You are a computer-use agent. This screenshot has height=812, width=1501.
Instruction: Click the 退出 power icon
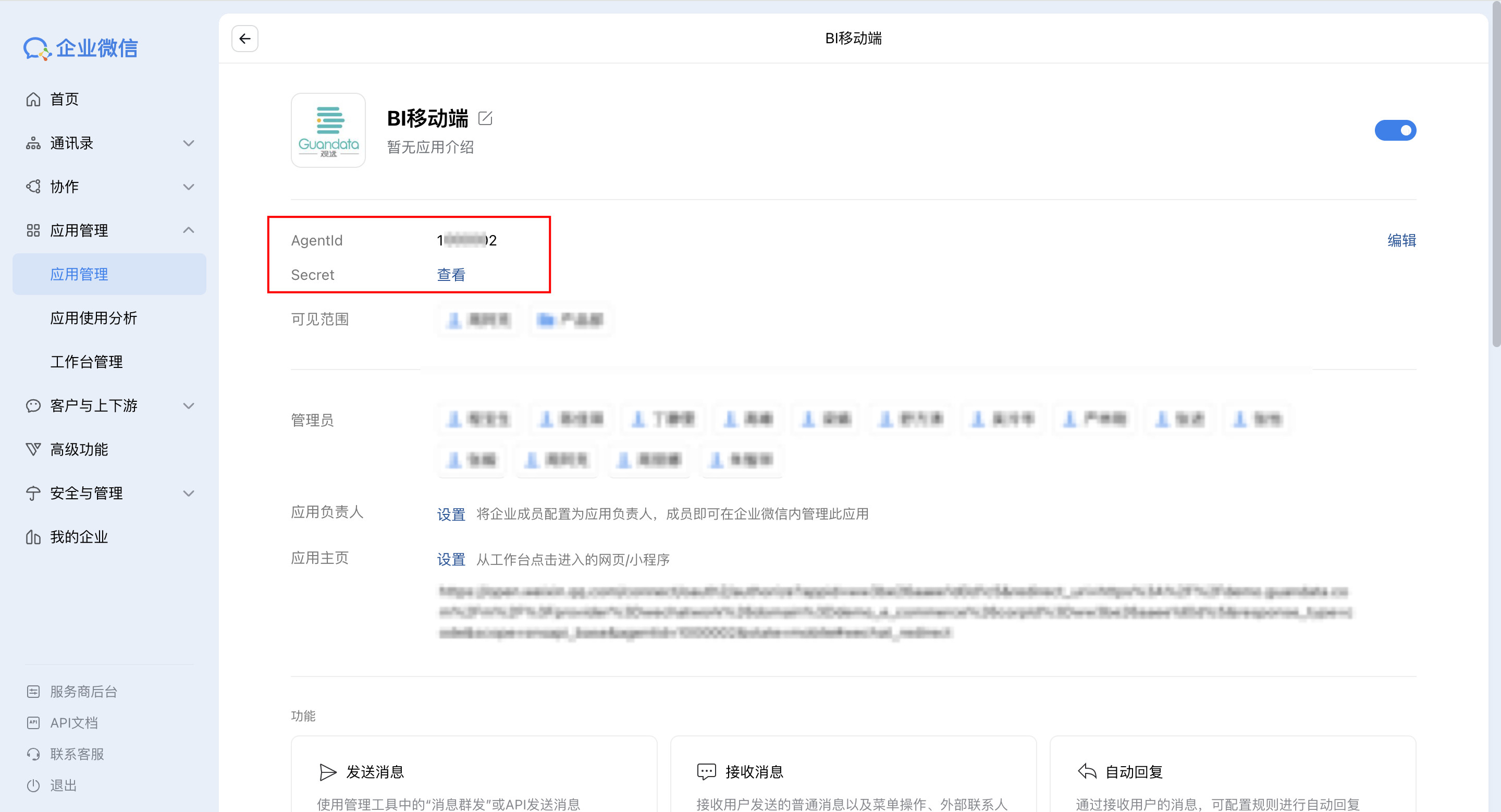33,785
